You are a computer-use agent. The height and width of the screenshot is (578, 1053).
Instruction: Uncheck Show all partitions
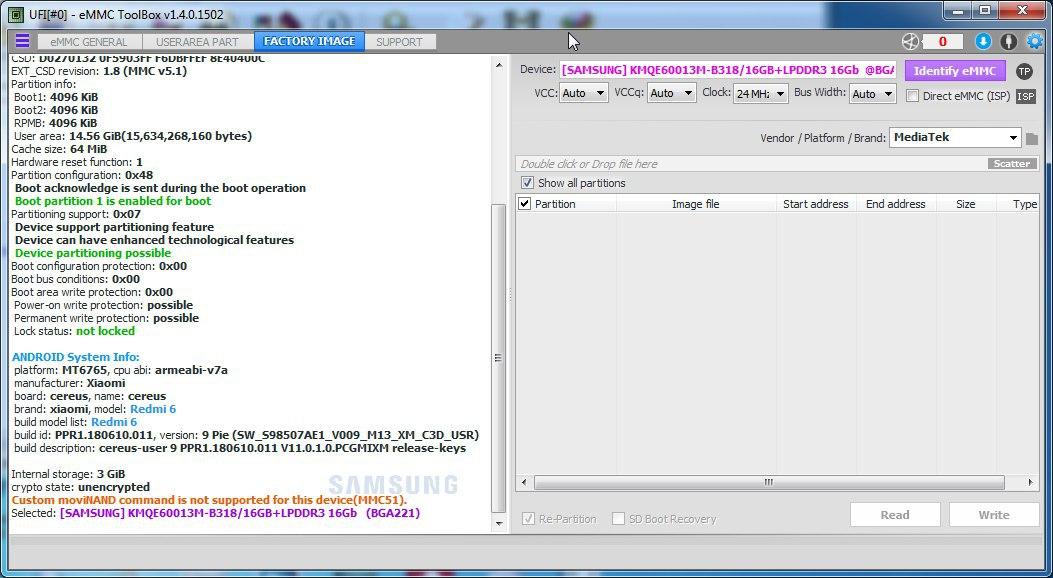(527, 183)
